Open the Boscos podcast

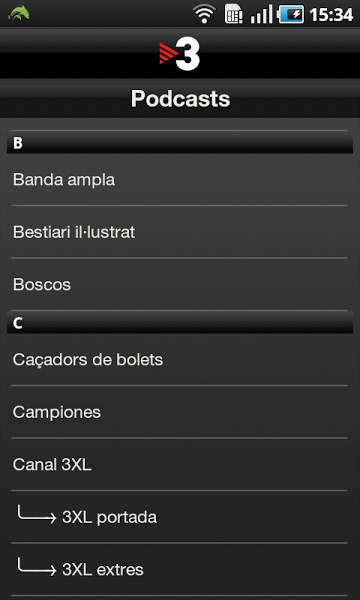click(x=179, y=285)
